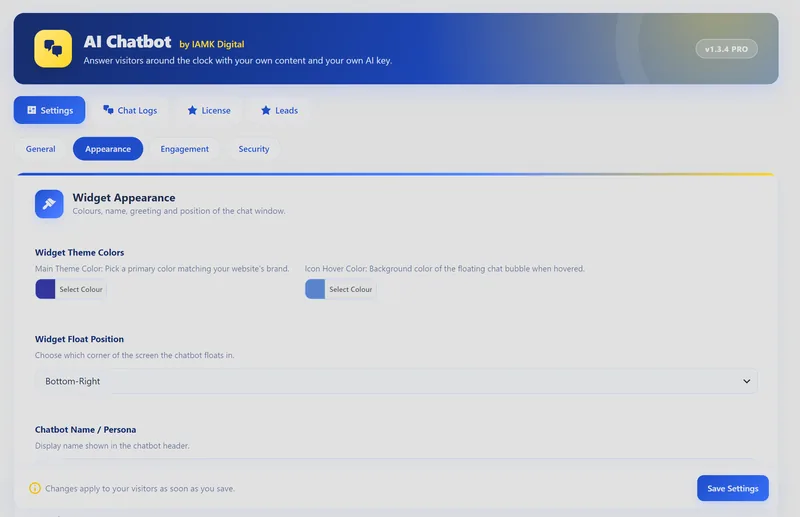This screenshot has height=517, width=800.
Task: Click the Widget Appearance heading
Action: pos(124,198)
